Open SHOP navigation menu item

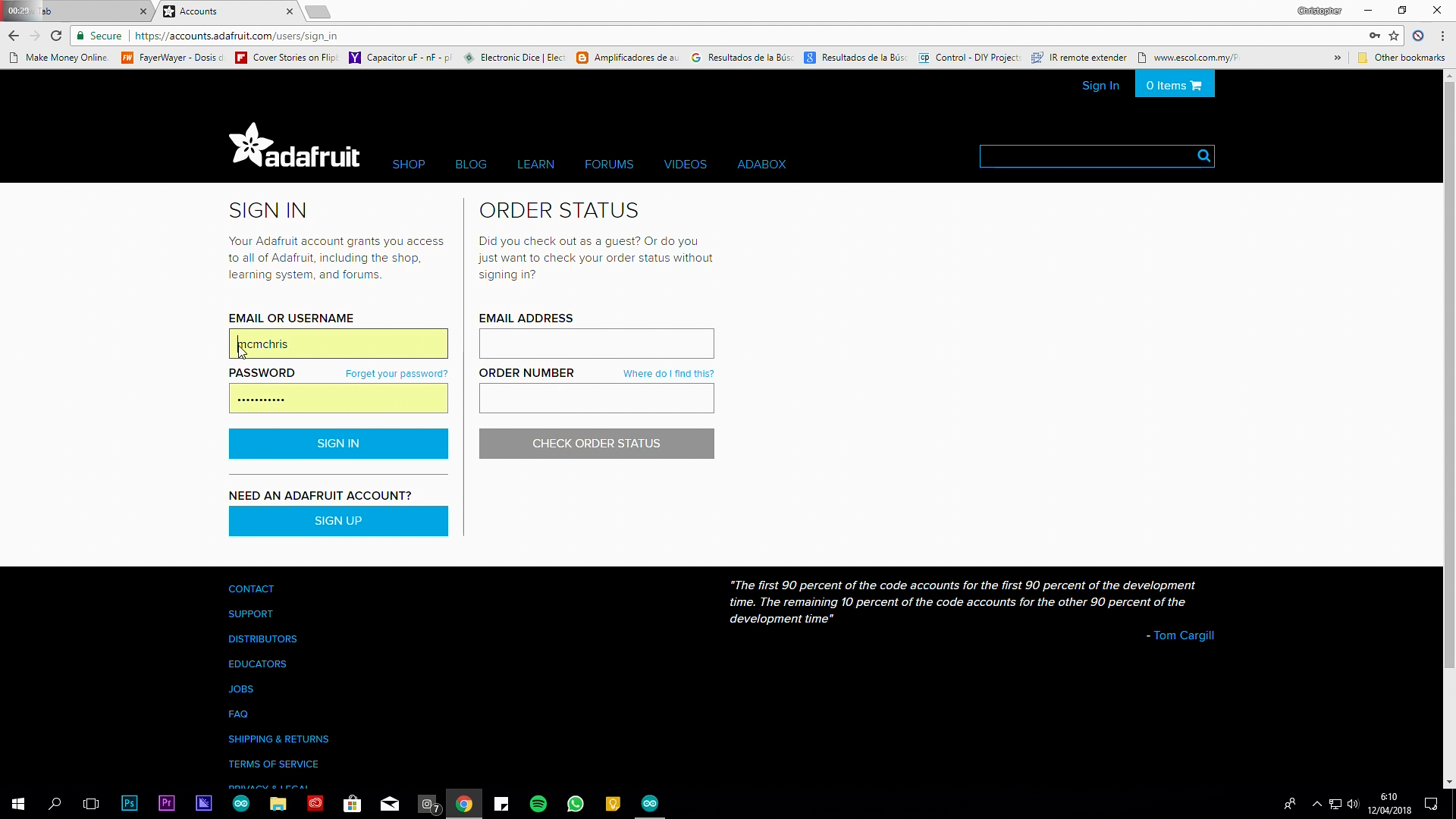[409, 165]
